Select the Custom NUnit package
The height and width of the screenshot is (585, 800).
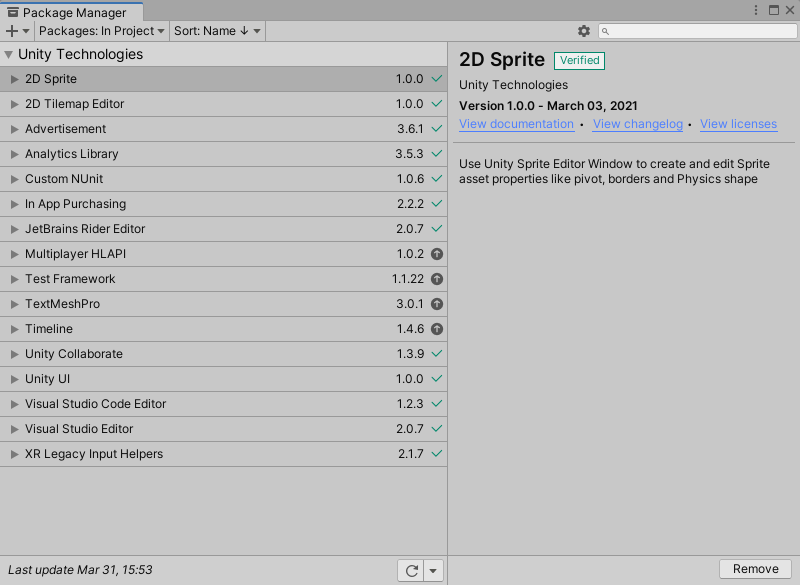(x=223, y=179)
